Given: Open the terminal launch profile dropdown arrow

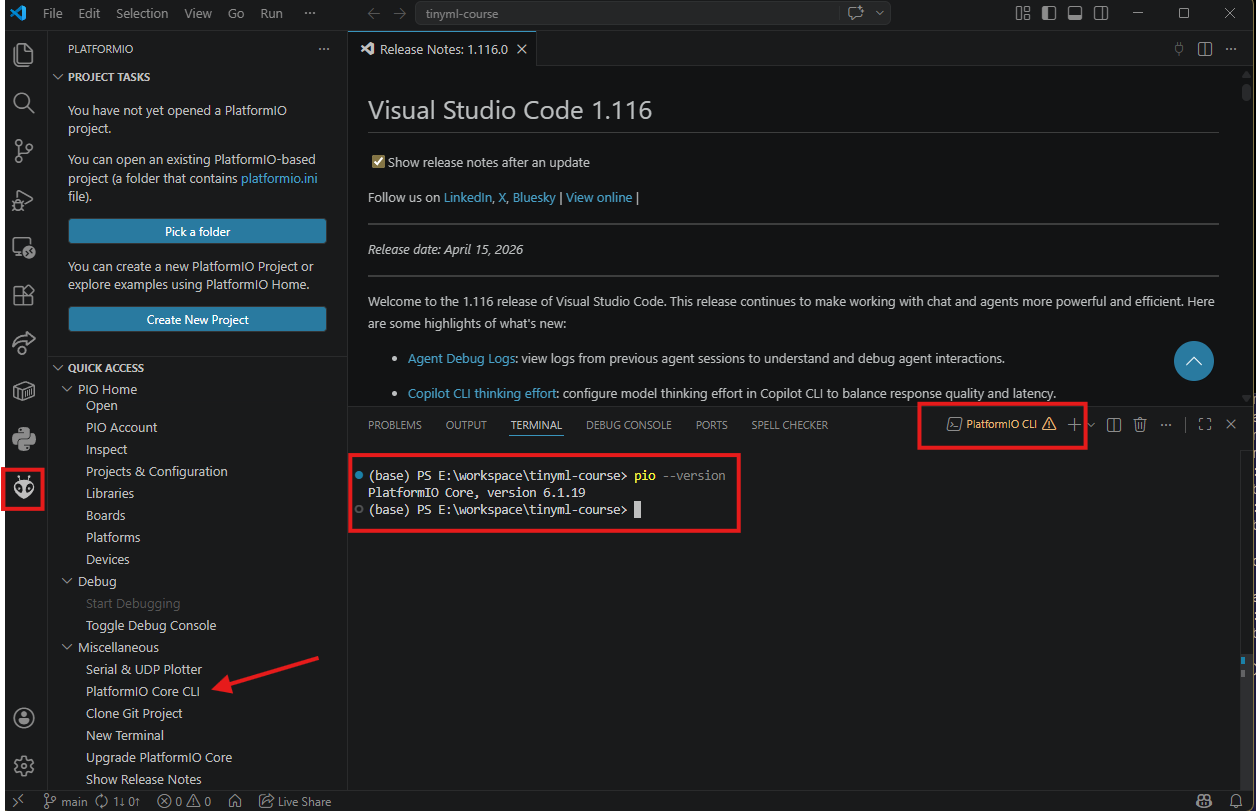Looking at the screenshot, I should [1091, 425].
